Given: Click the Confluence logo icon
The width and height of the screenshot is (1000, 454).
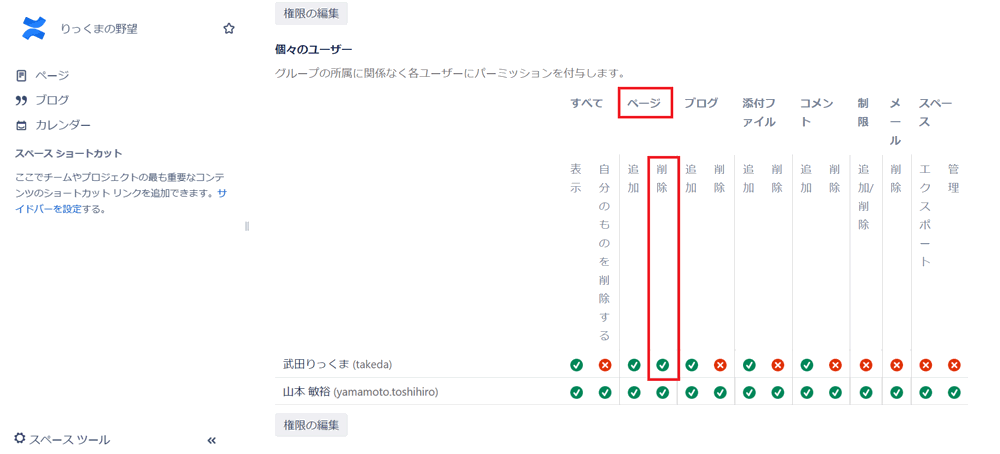Looking at the screenshot, I should 34,28.
